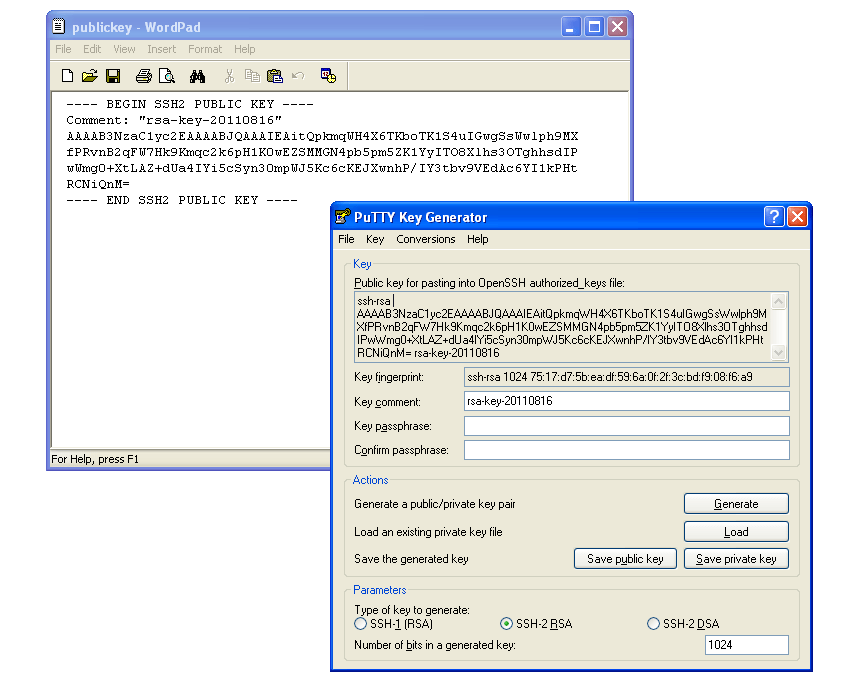Open the Key menu in PuTTY Key Generator
Viewport: 860px width, 682px height.
[374, 239]
